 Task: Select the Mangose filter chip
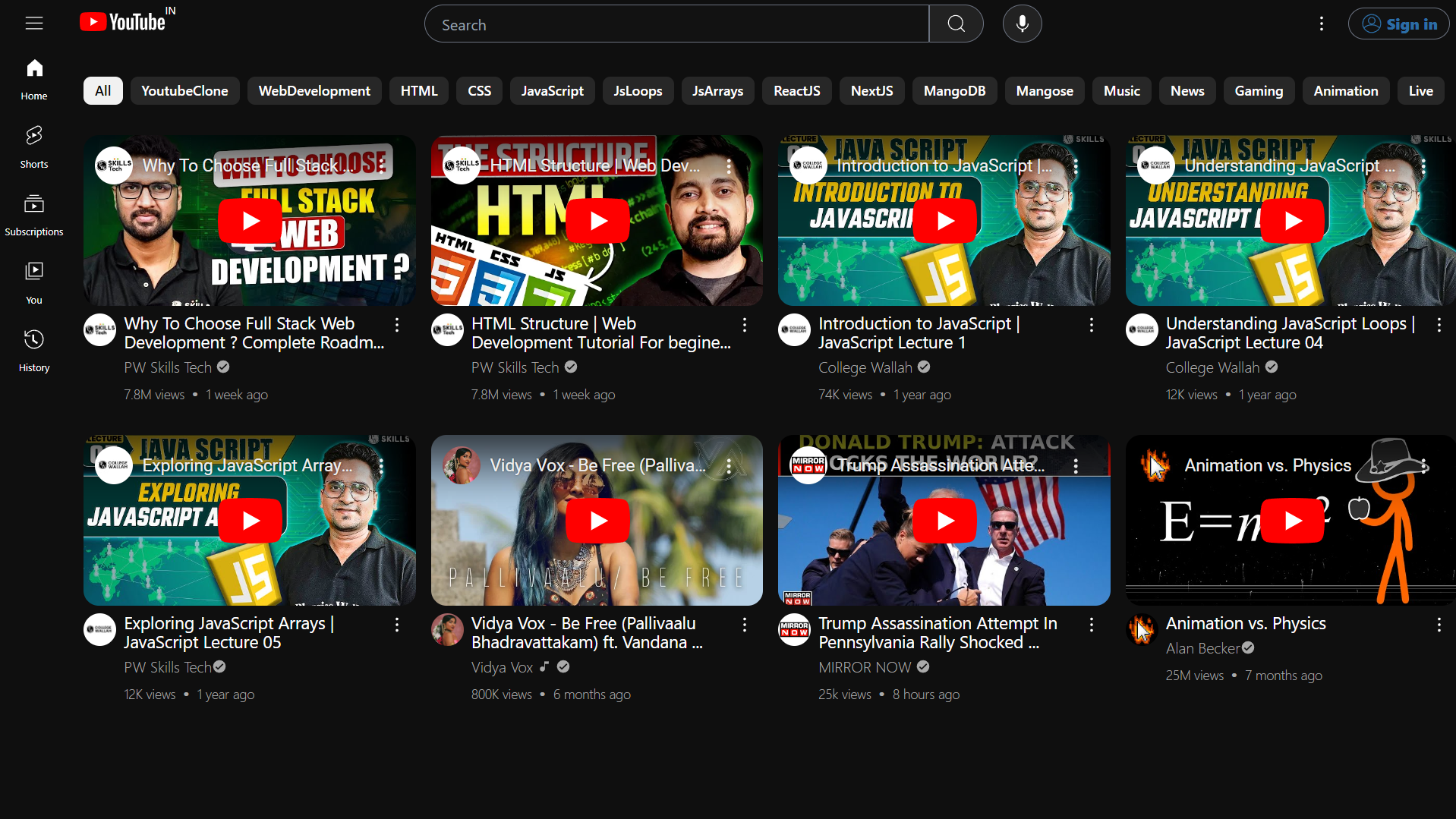[x=1045, y=91]
